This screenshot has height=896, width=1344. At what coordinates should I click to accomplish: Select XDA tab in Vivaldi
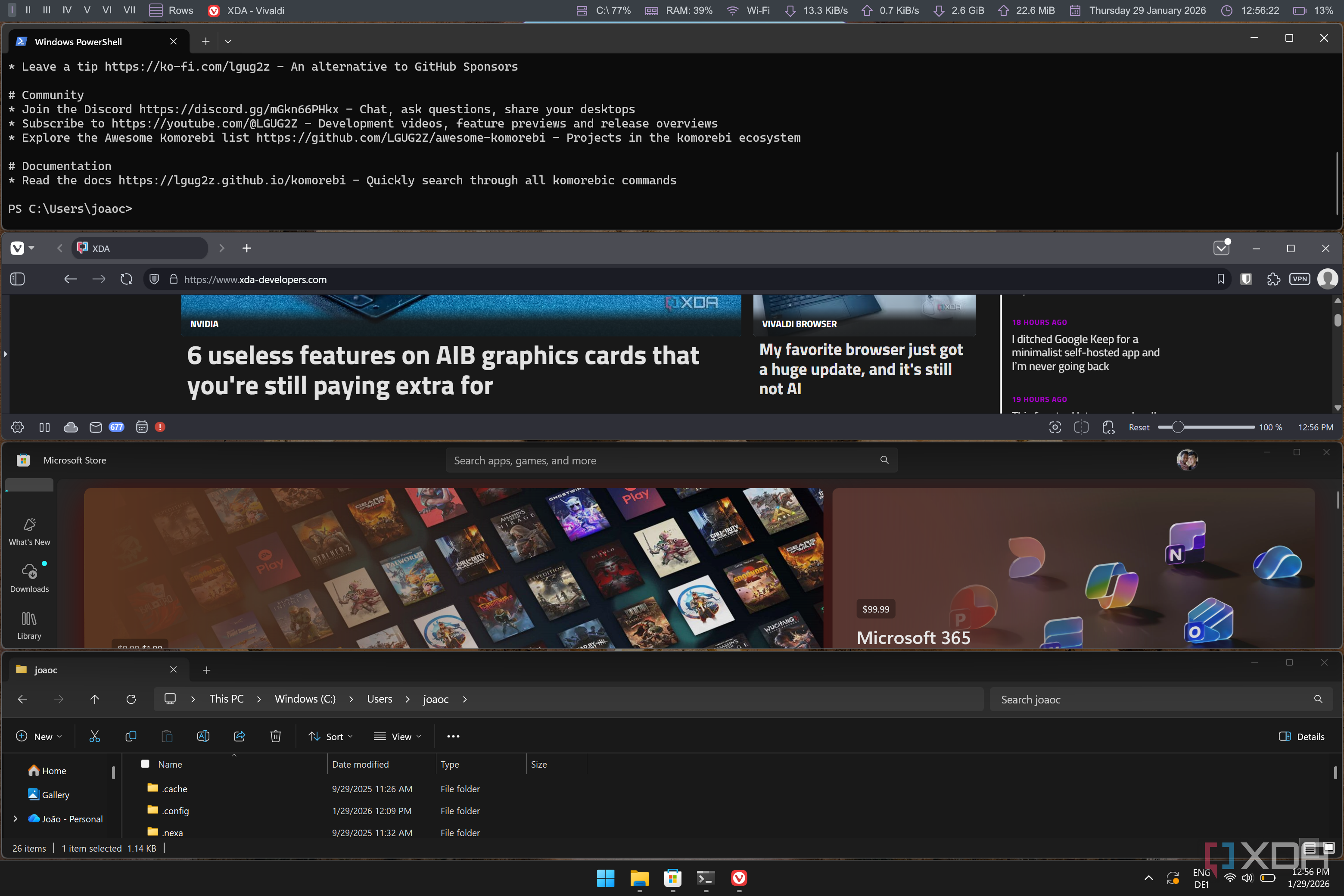(x=140, y=248)
